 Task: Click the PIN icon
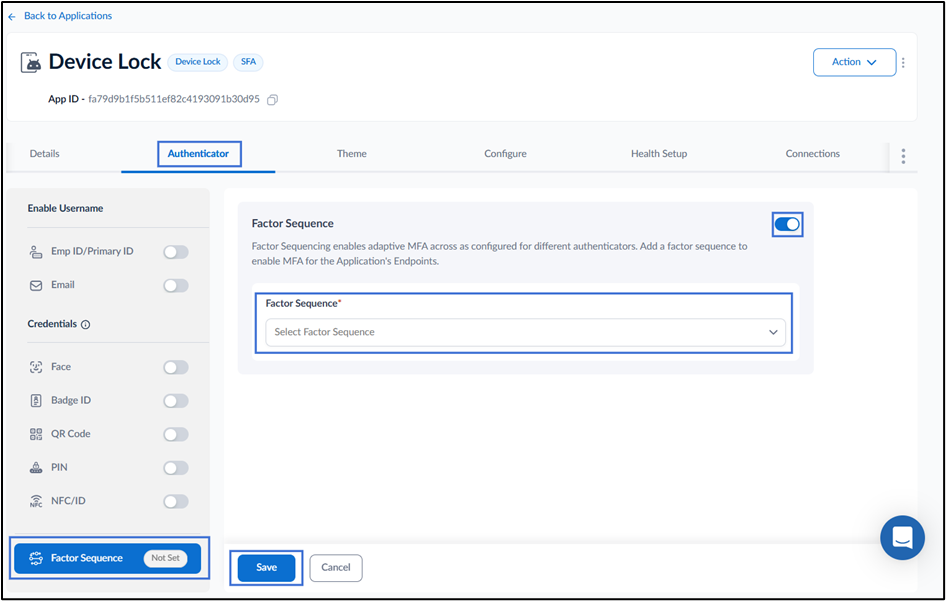[x=36, y=468]
